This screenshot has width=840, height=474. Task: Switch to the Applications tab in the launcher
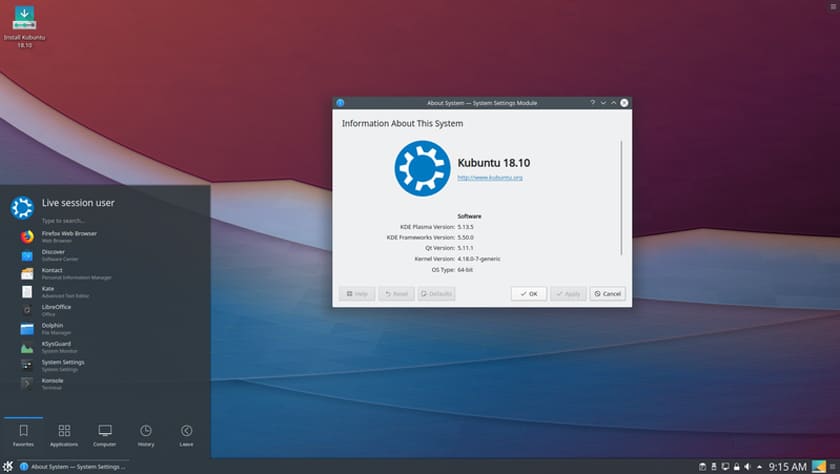64,434
